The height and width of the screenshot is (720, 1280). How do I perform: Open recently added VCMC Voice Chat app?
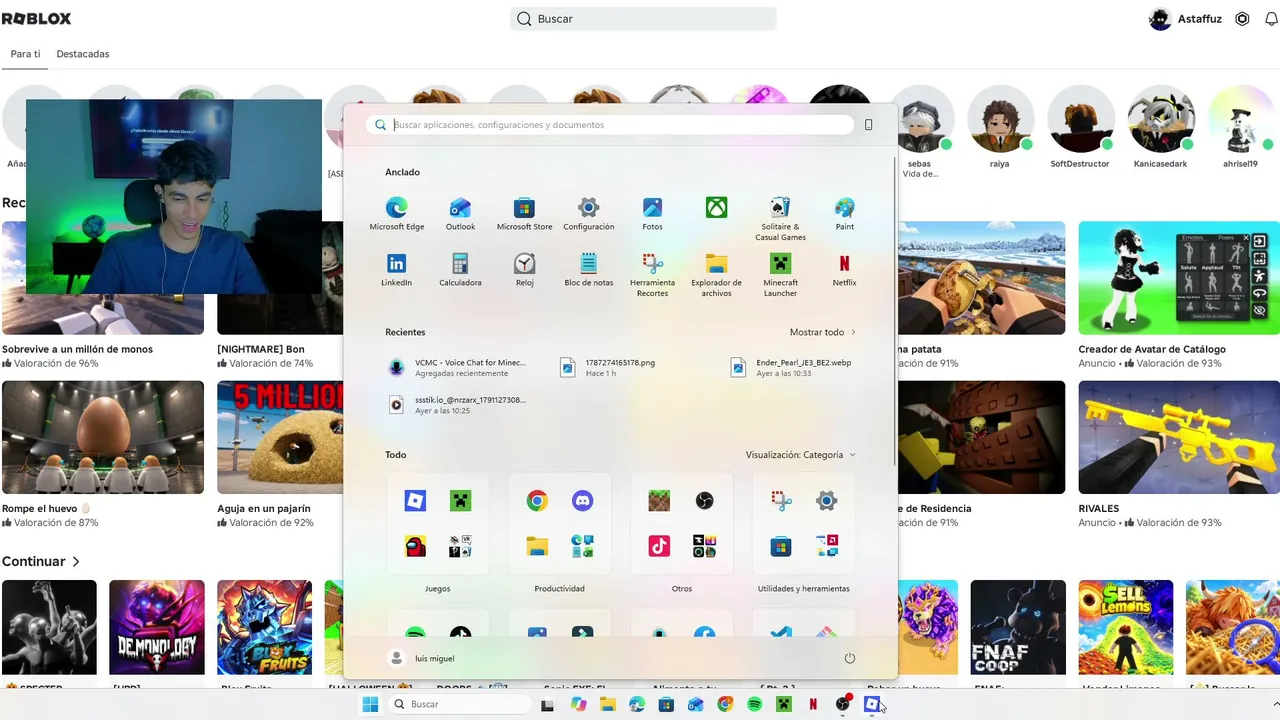(x=457, y=367)
